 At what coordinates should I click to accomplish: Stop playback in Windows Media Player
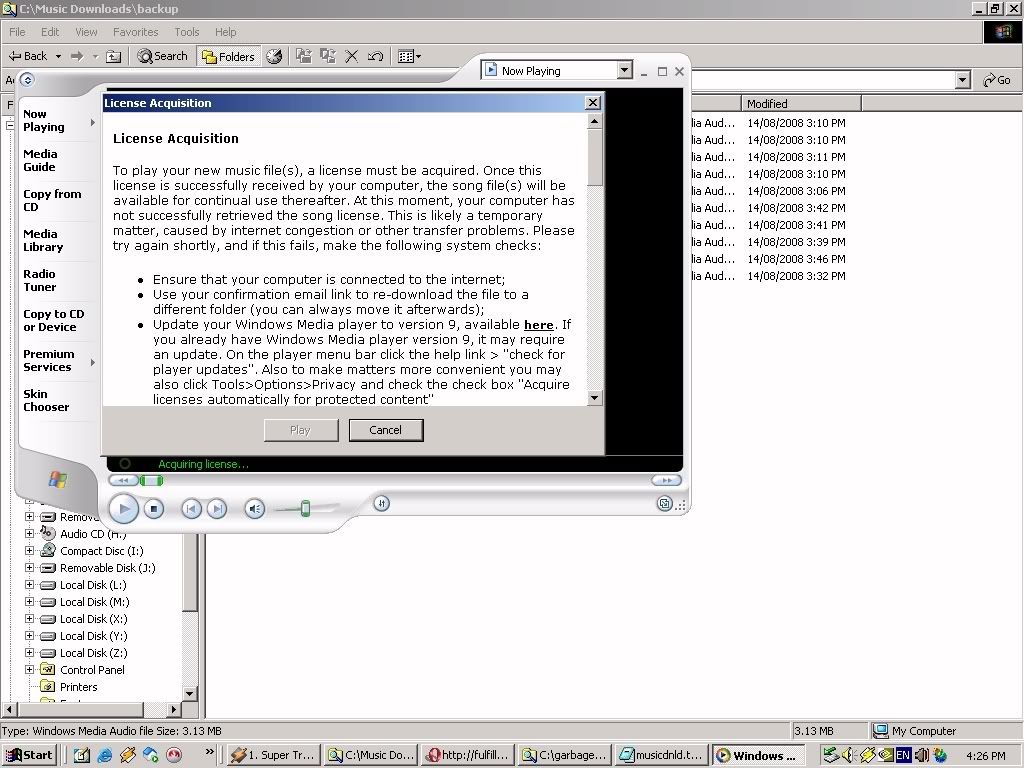tap(153, 509)
